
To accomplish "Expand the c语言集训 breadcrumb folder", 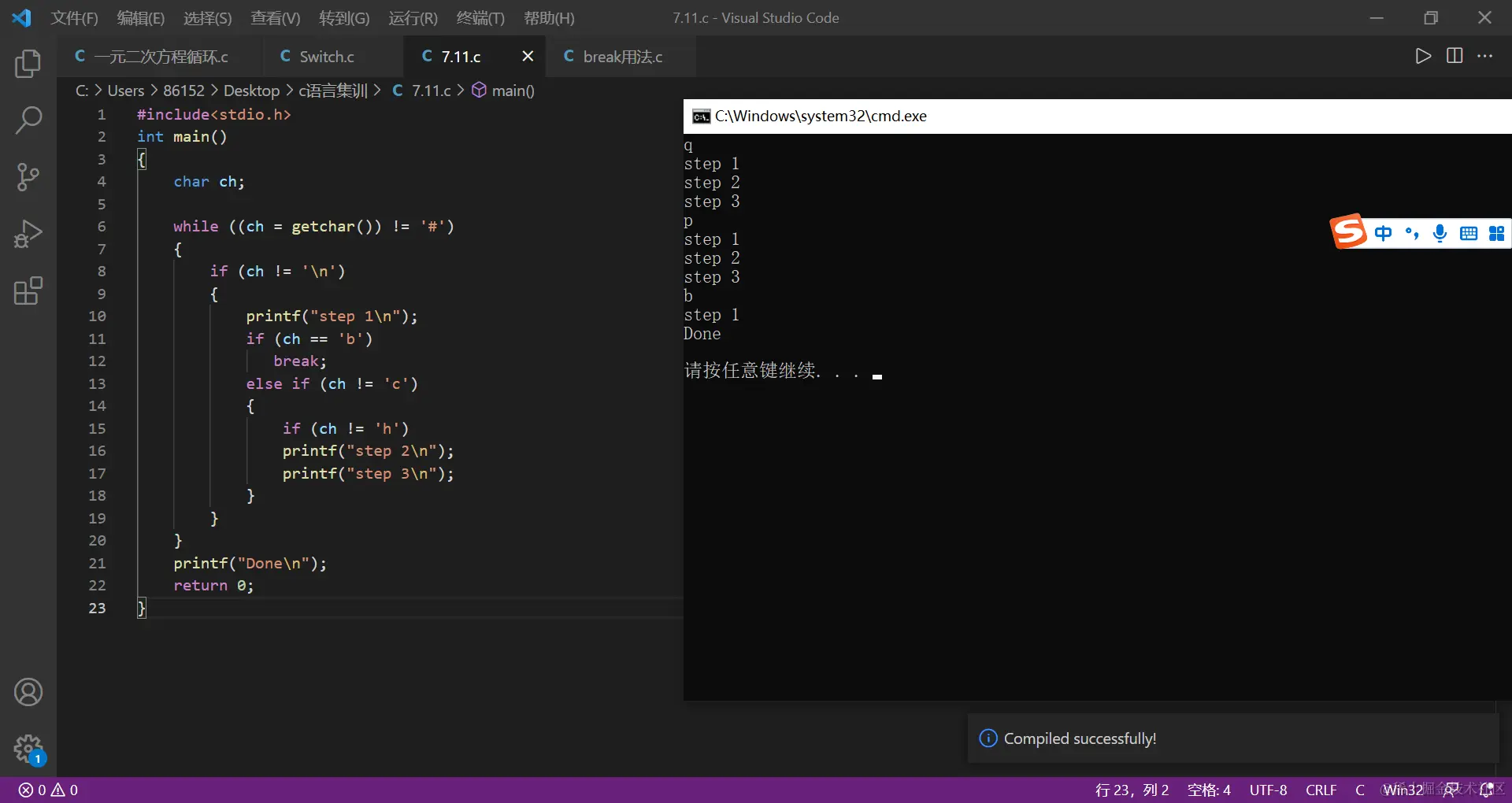I will (x=333, y=91).
